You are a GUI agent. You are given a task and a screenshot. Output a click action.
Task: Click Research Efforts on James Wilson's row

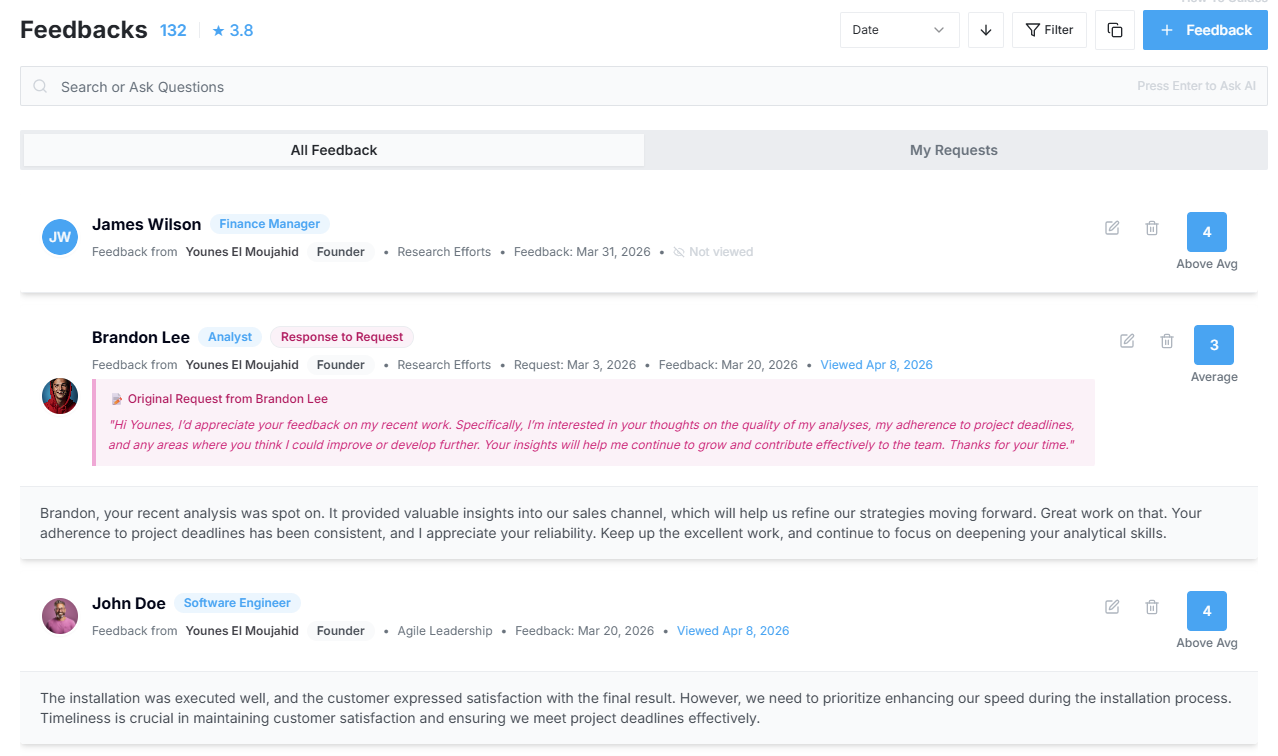coord(444,252)
